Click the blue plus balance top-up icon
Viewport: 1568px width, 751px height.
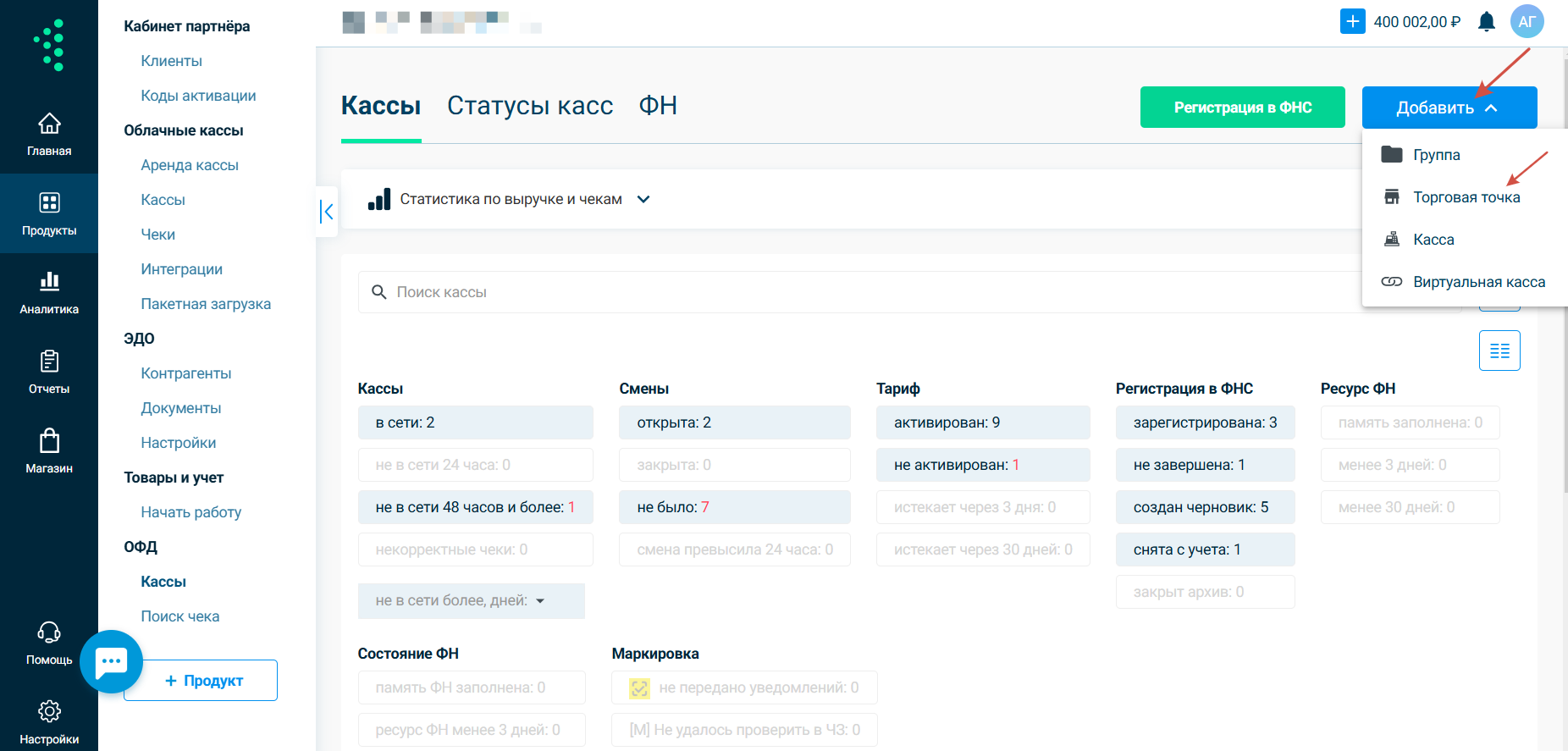pyautogui.click(x=1352, y=22)
